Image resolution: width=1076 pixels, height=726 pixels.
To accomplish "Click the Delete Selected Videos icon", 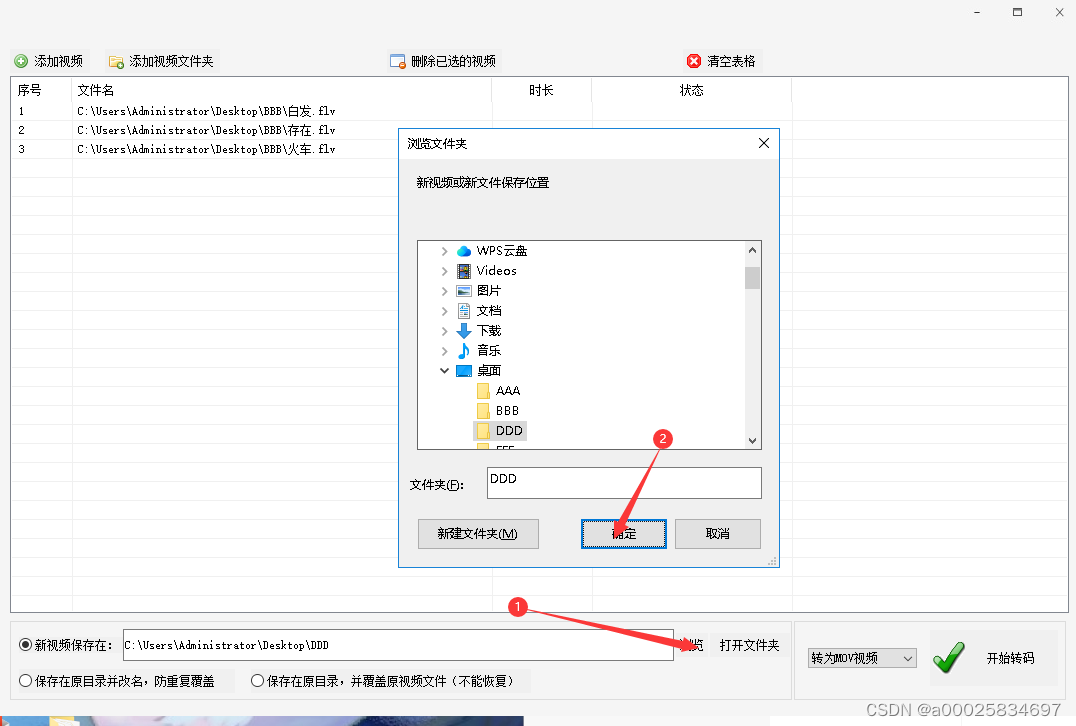I will [x=398, y=61].
